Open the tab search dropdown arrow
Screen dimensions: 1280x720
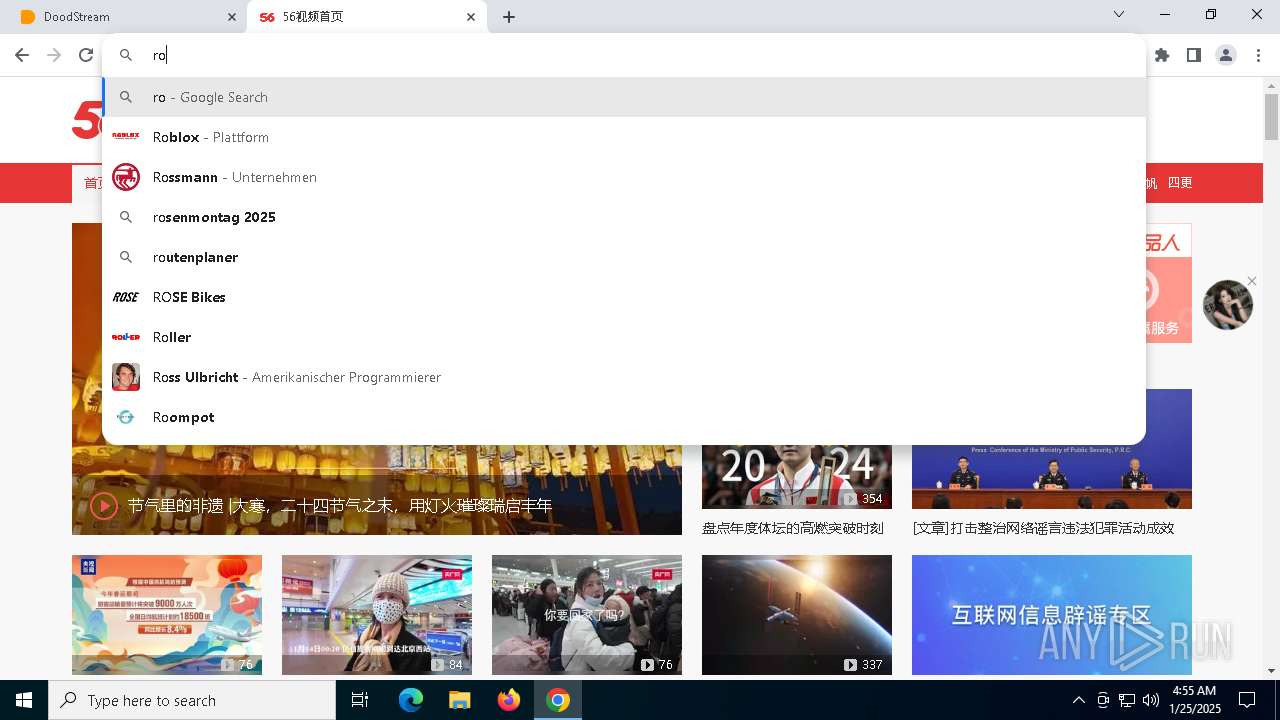(x=1119, y=14)
